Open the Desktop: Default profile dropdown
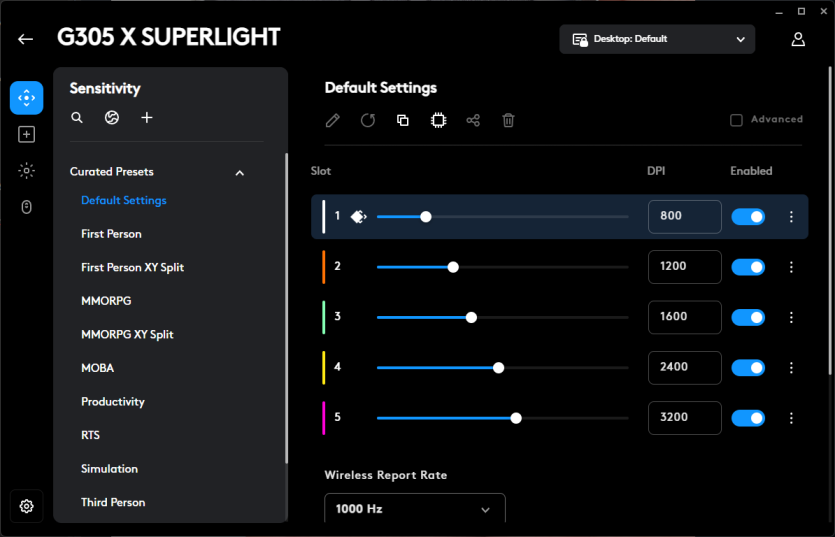 [657, 39]
